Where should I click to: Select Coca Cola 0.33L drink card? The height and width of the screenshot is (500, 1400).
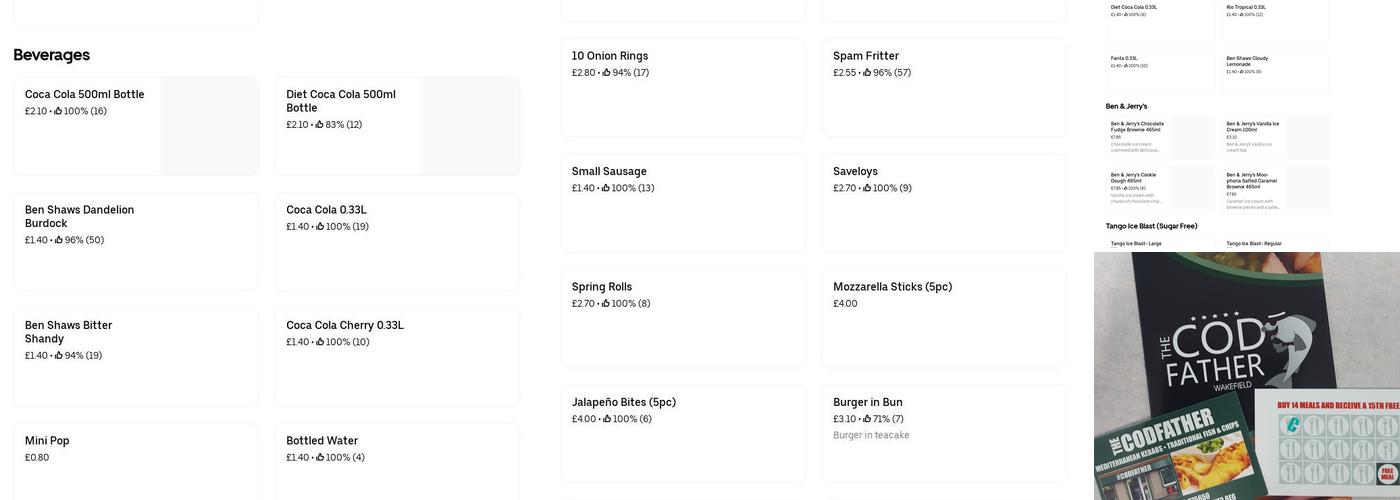396,241
